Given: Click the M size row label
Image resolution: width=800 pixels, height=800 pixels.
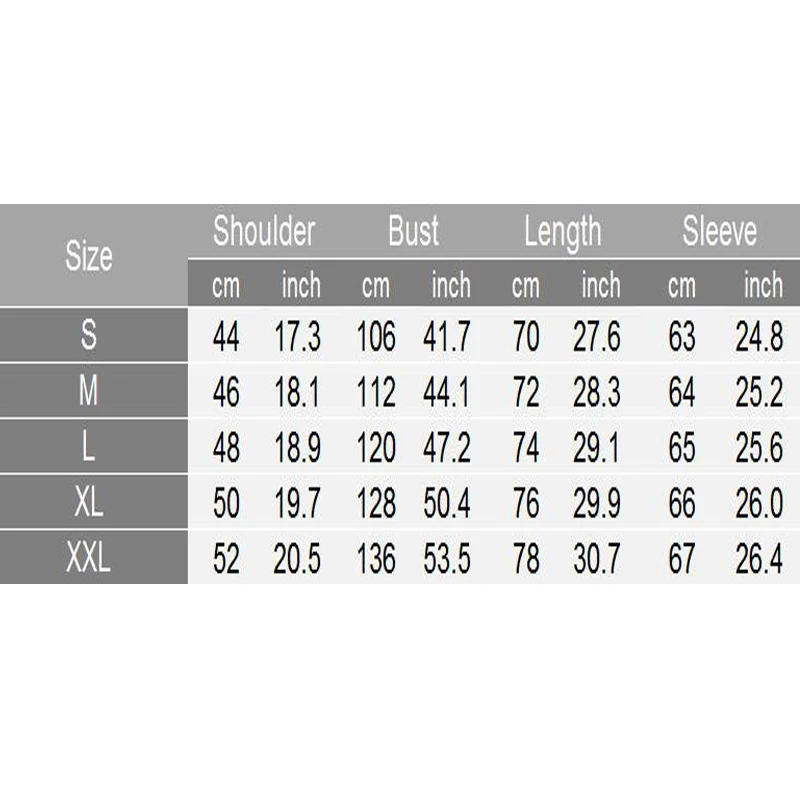Looking at the screenshot, I should click(x=89, y=392).
